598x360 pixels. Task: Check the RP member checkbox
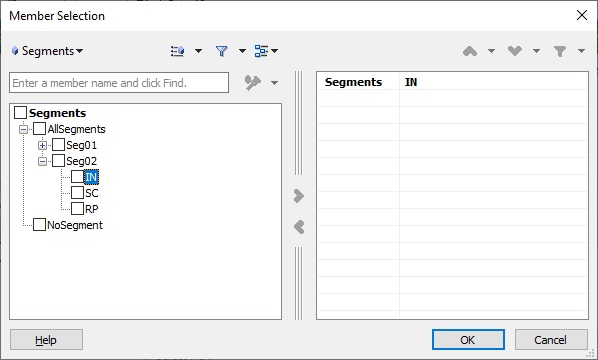(77, 209)
